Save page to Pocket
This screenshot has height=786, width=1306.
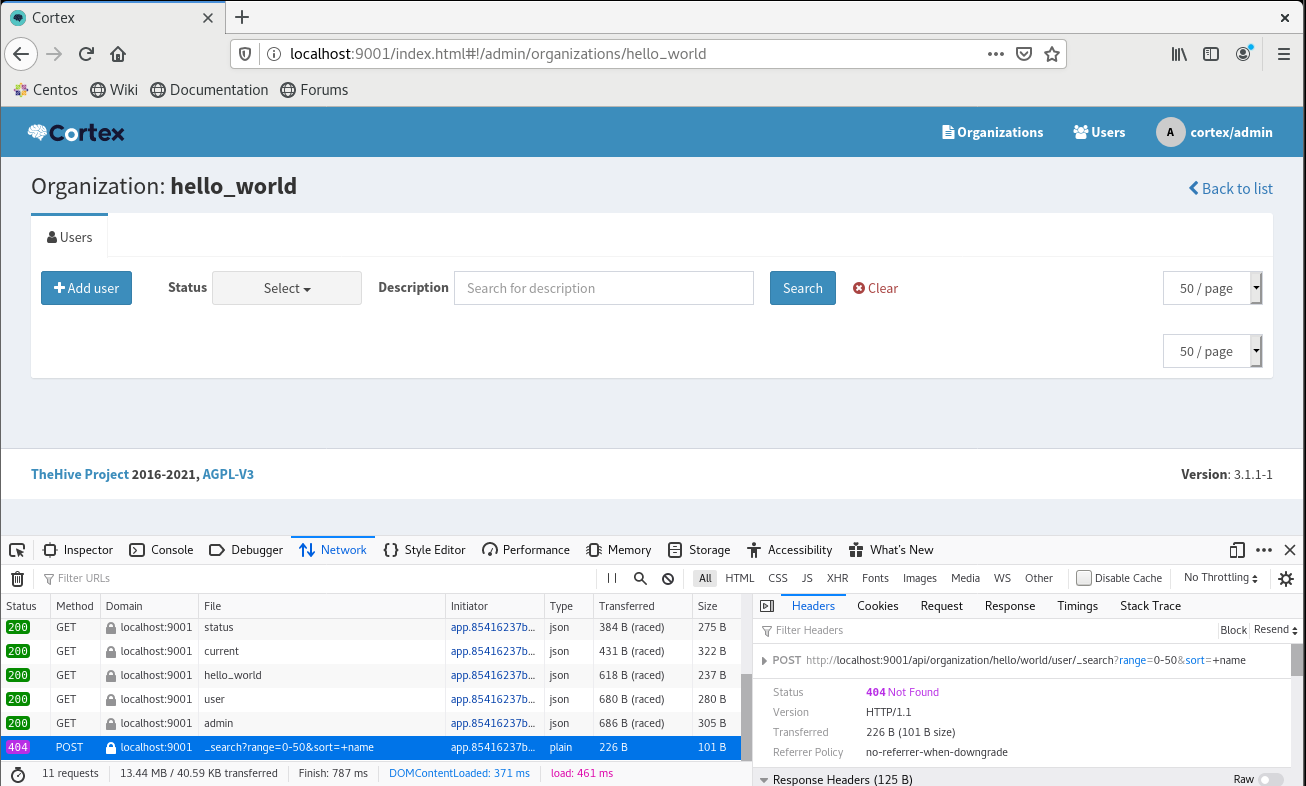[x=1024, y=54]
